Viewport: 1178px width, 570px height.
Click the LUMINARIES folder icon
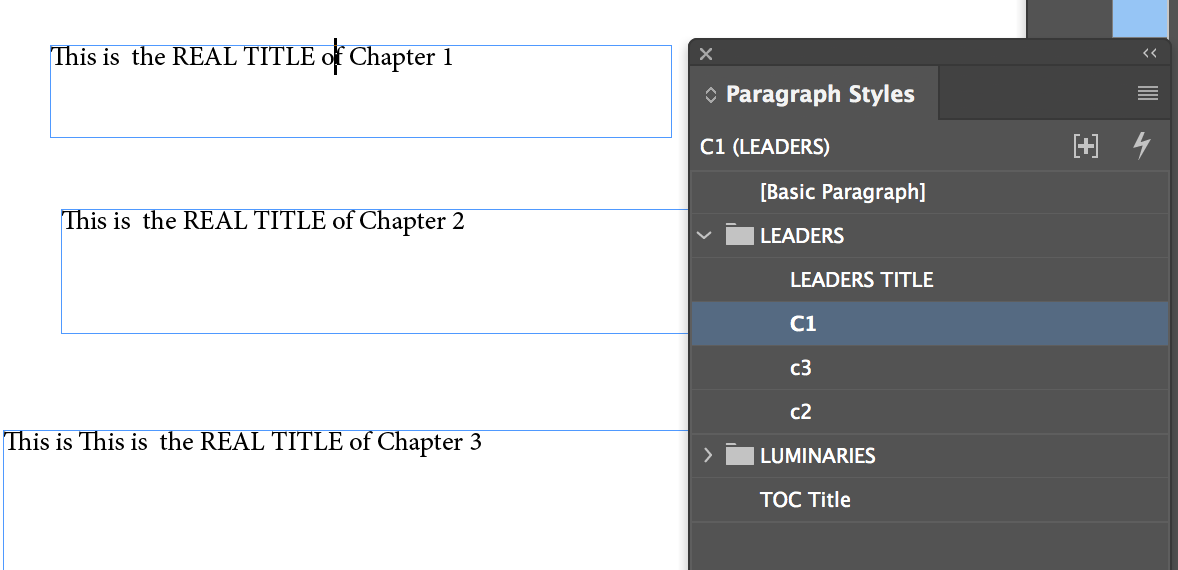[x=739, y=455]
